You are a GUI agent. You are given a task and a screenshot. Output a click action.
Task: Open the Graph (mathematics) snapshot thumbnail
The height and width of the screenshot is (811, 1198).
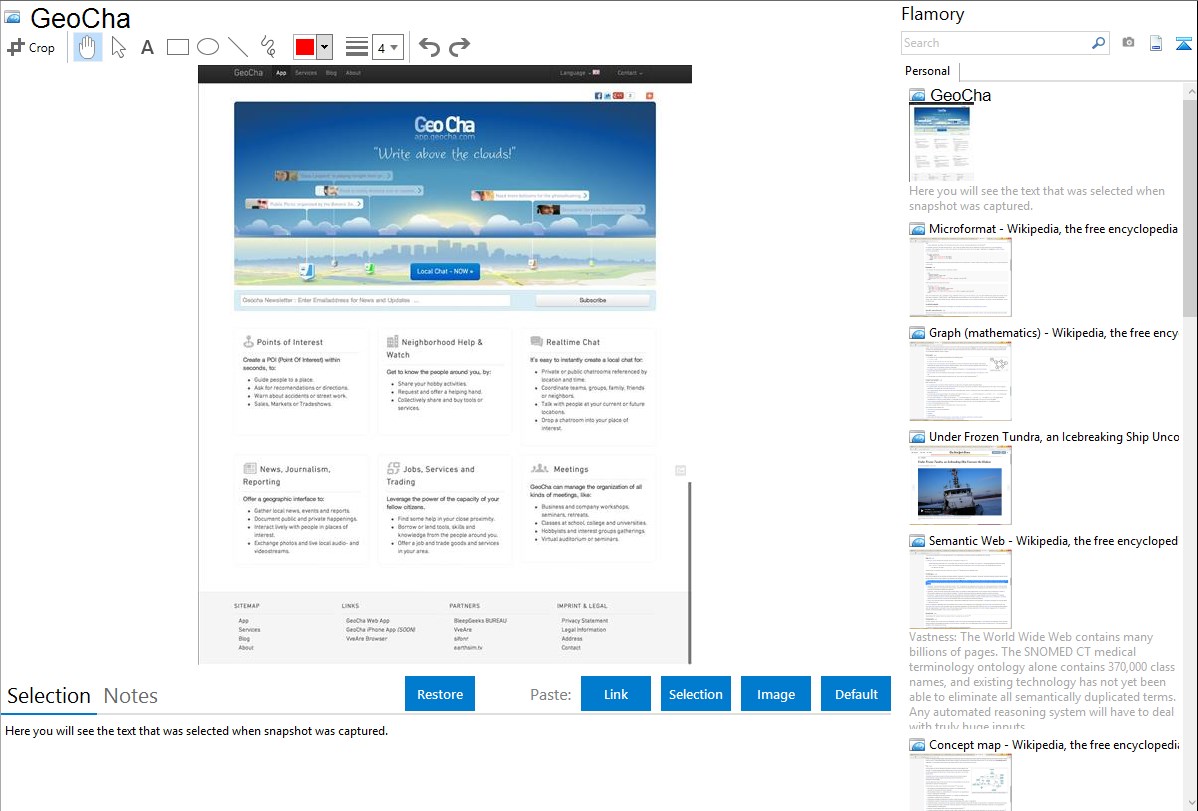(x=960, y=381)
